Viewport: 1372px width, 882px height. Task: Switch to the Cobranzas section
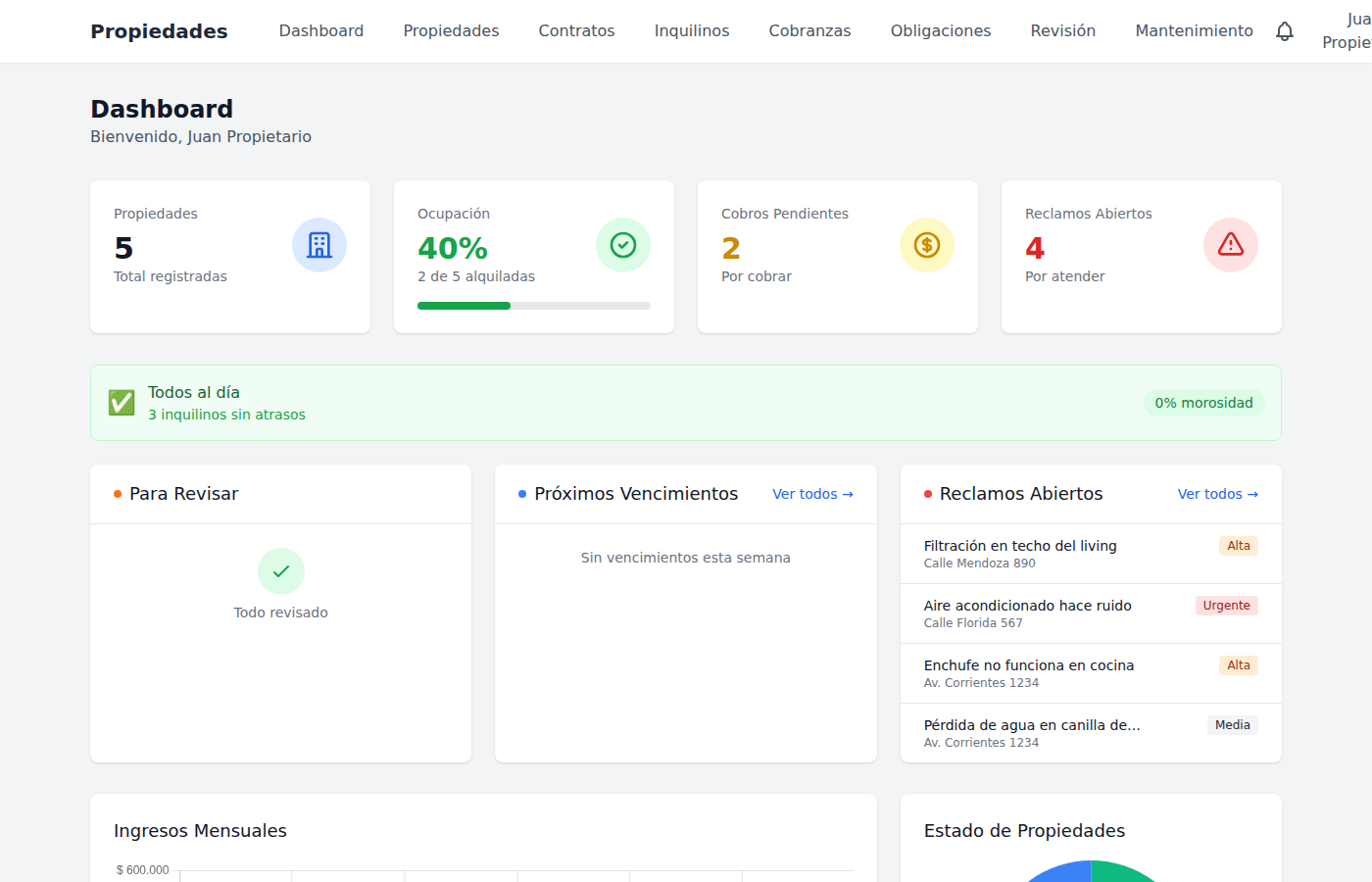809,31
